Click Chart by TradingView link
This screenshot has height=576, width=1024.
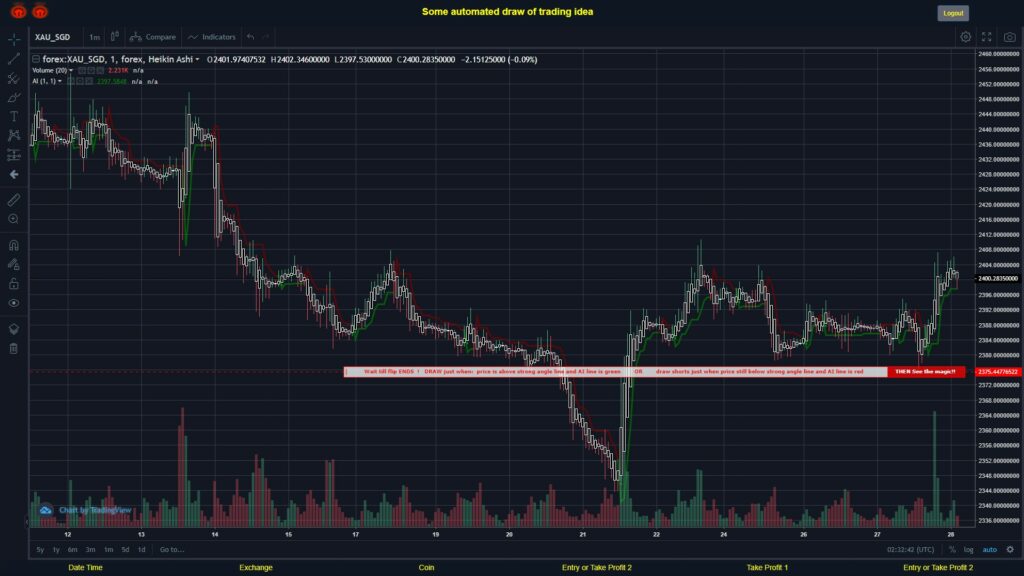coord(86,510)
